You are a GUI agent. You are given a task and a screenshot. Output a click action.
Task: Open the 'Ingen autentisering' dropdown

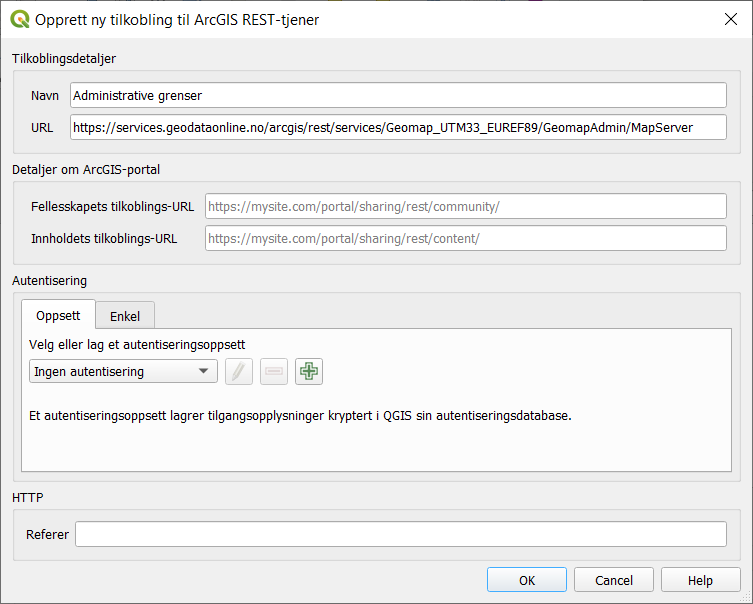[x=123, y=372]
